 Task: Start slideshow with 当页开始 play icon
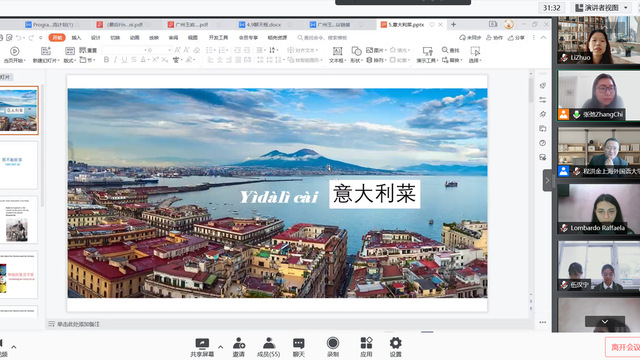15,55
